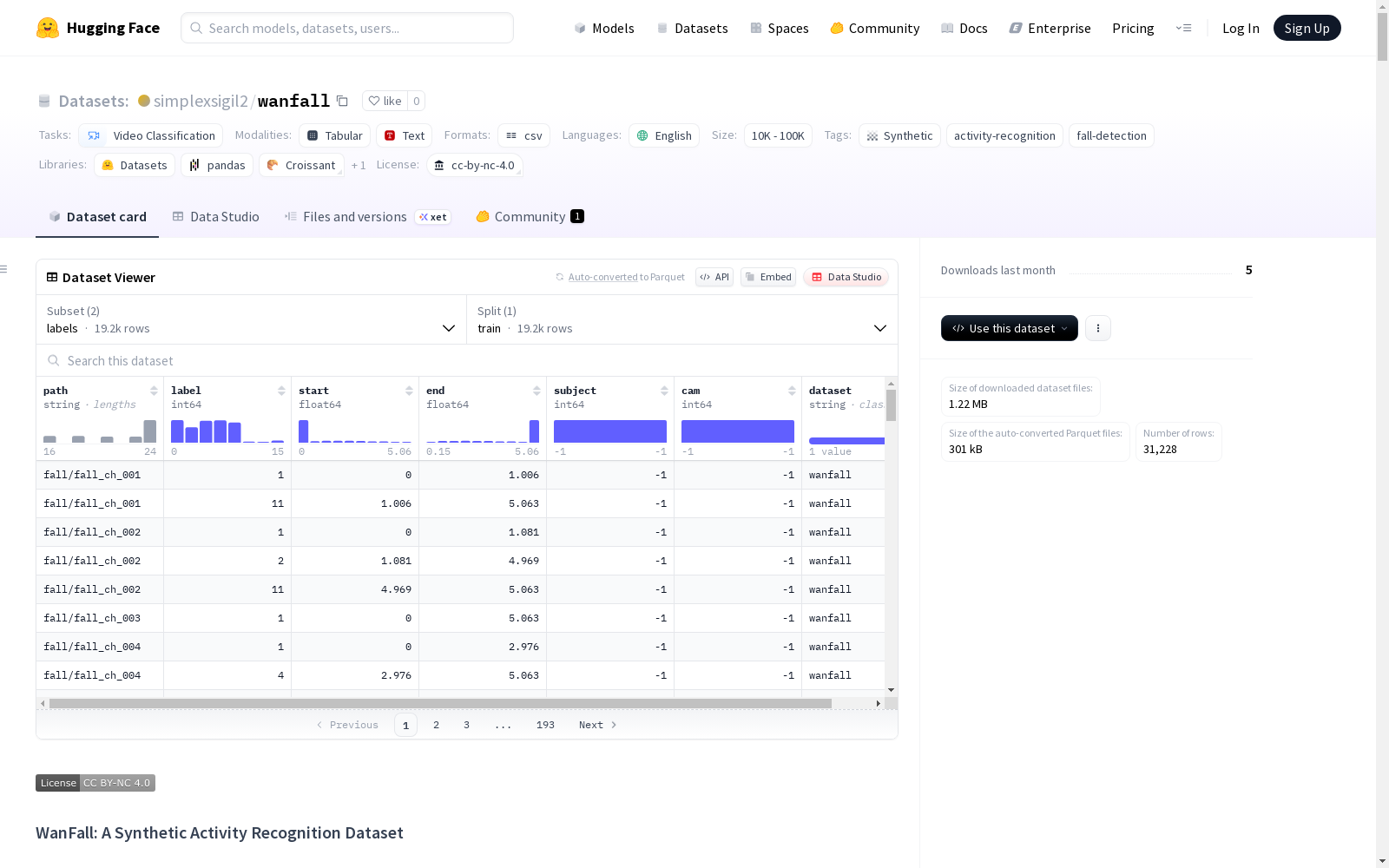The image size is (1389, 868).
Task: Open Spaces in the top navigation
Action: [x=780, y=28]
